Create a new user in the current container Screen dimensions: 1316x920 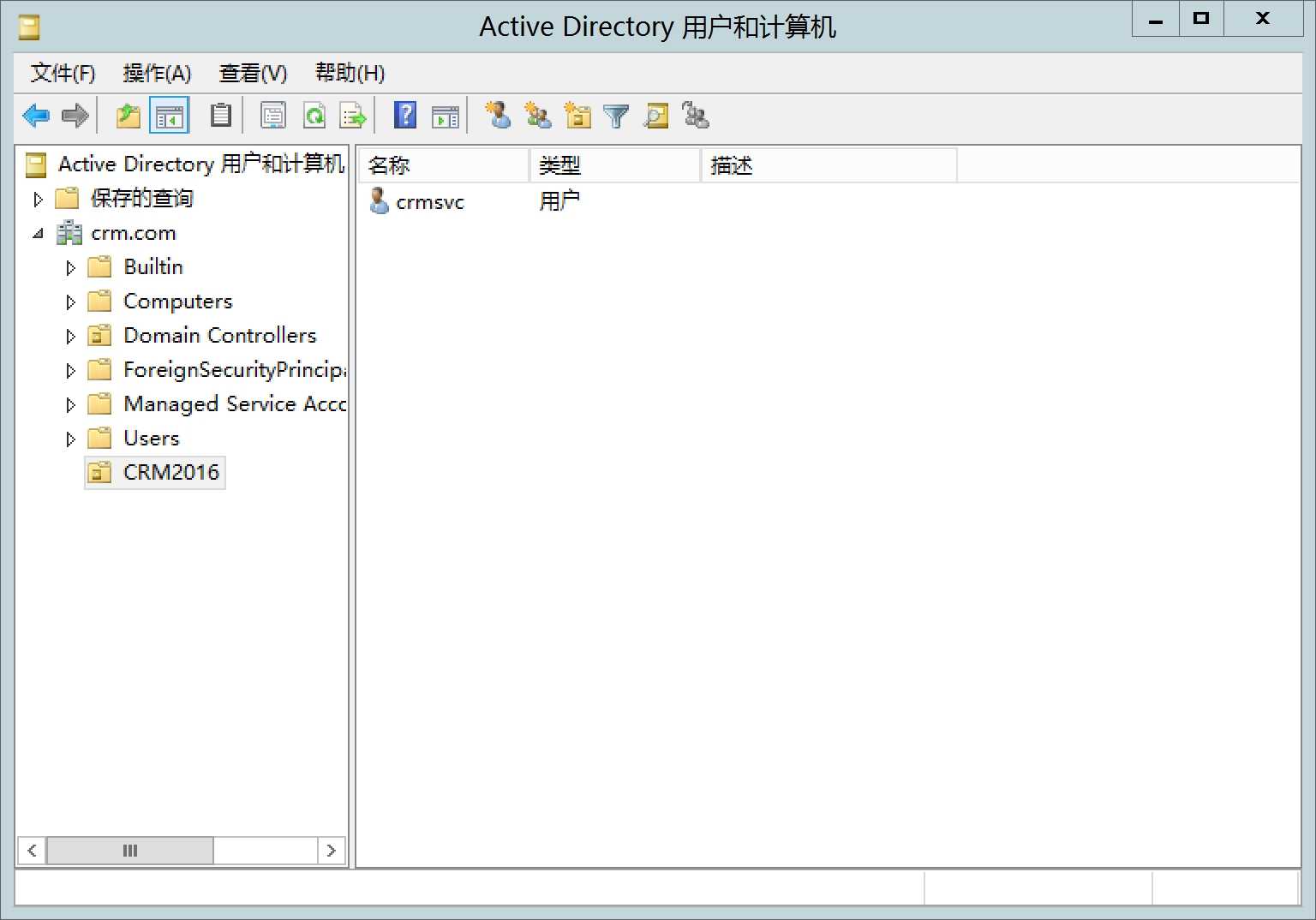[498, 115]
